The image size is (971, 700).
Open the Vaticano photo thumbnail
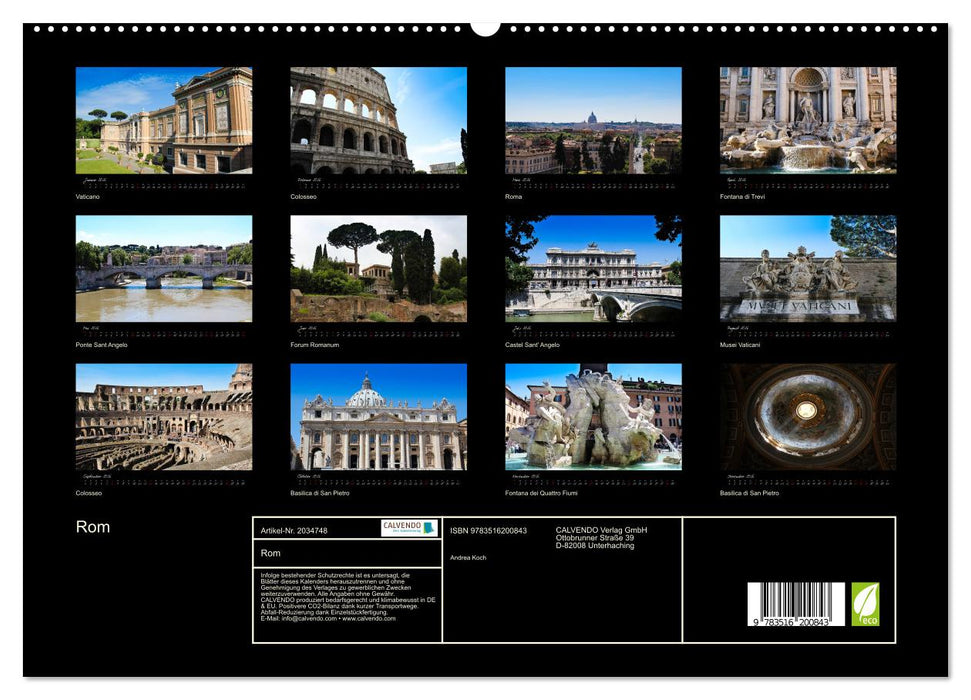[164, 121]
